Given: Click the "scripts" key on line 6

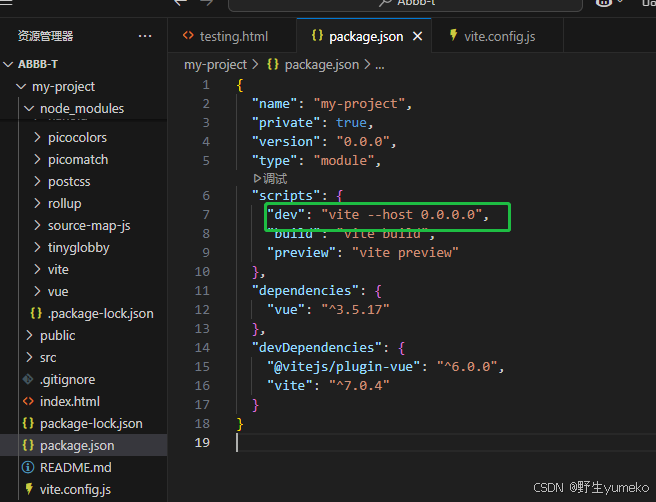Looking at the screenshot, I should (x=286, y=195).
